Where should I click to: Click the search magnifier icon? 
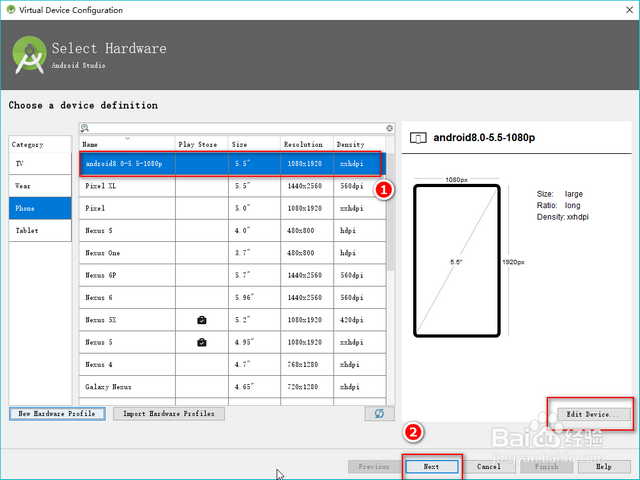click(x=84, y=128)
